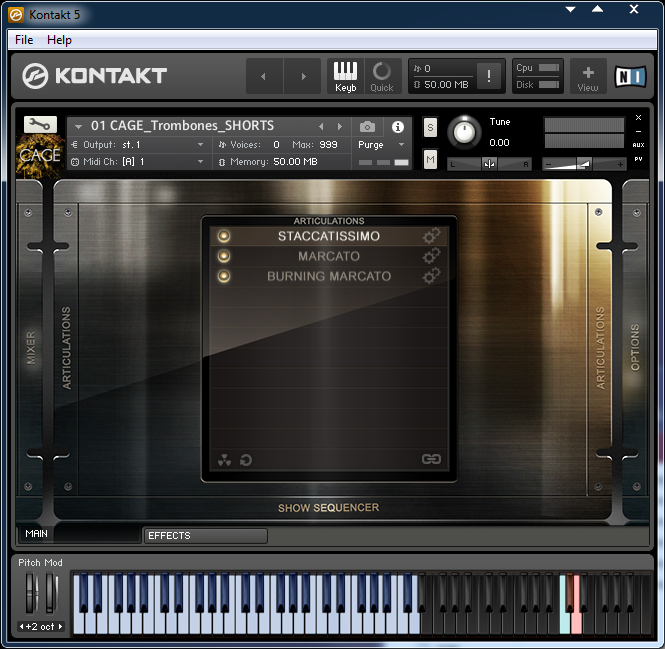The height and width of the screenshot is (649, 665).
Task: Adjust the volume slider
Action: [x=584, y=164]
